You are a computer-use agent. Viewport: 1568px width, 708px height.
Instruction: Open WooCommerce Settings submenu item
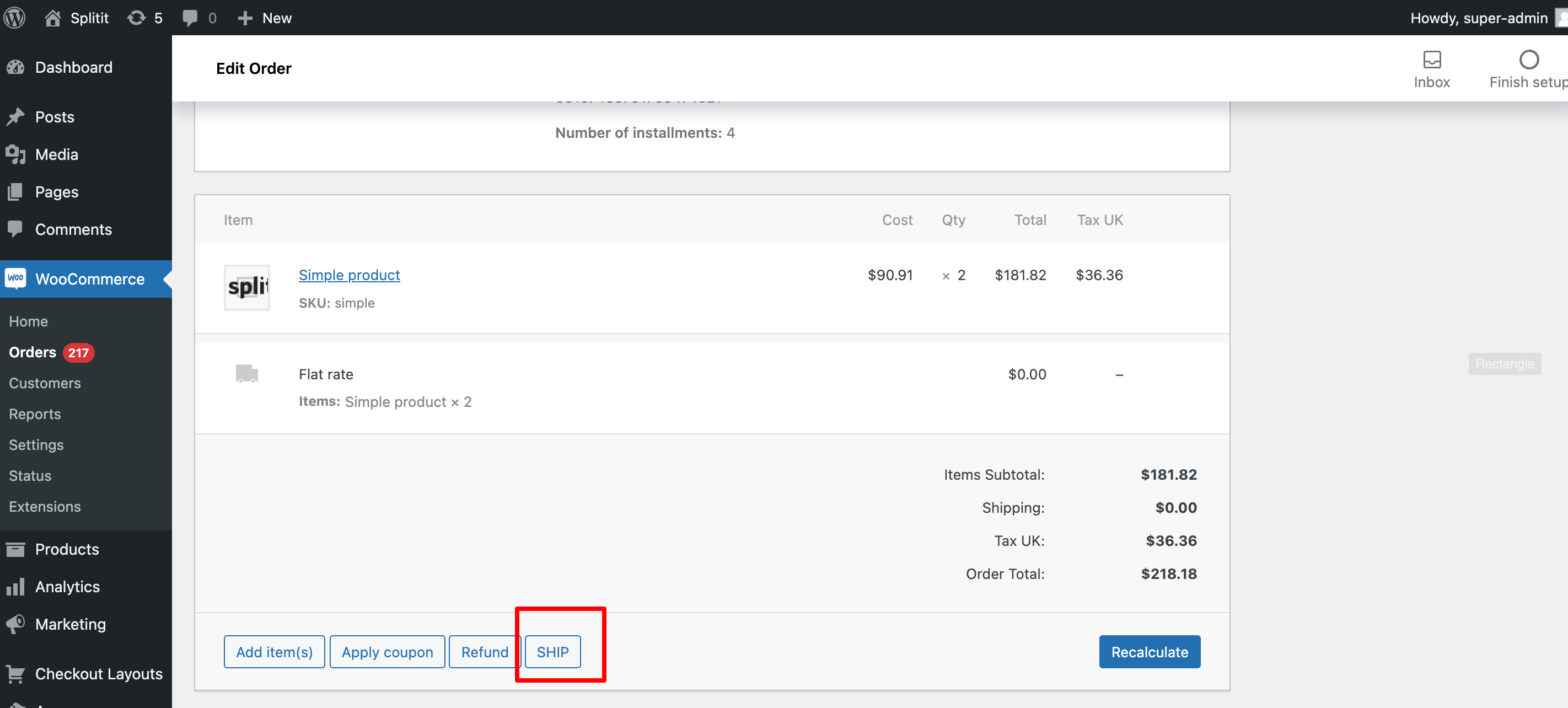tap(36, 445)
